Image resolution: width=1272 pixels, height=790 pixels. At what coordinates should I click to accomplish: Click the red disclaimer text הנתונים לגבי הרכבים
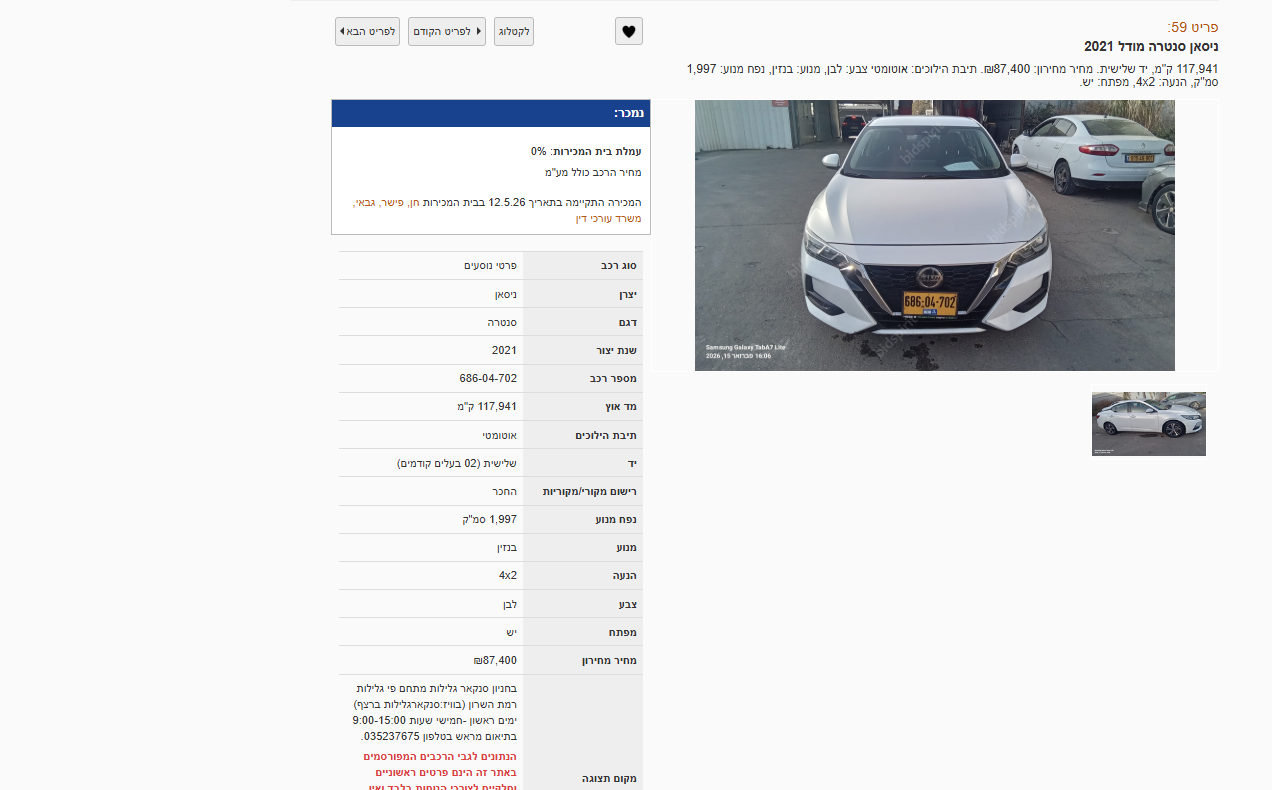[x=440, y=772]
